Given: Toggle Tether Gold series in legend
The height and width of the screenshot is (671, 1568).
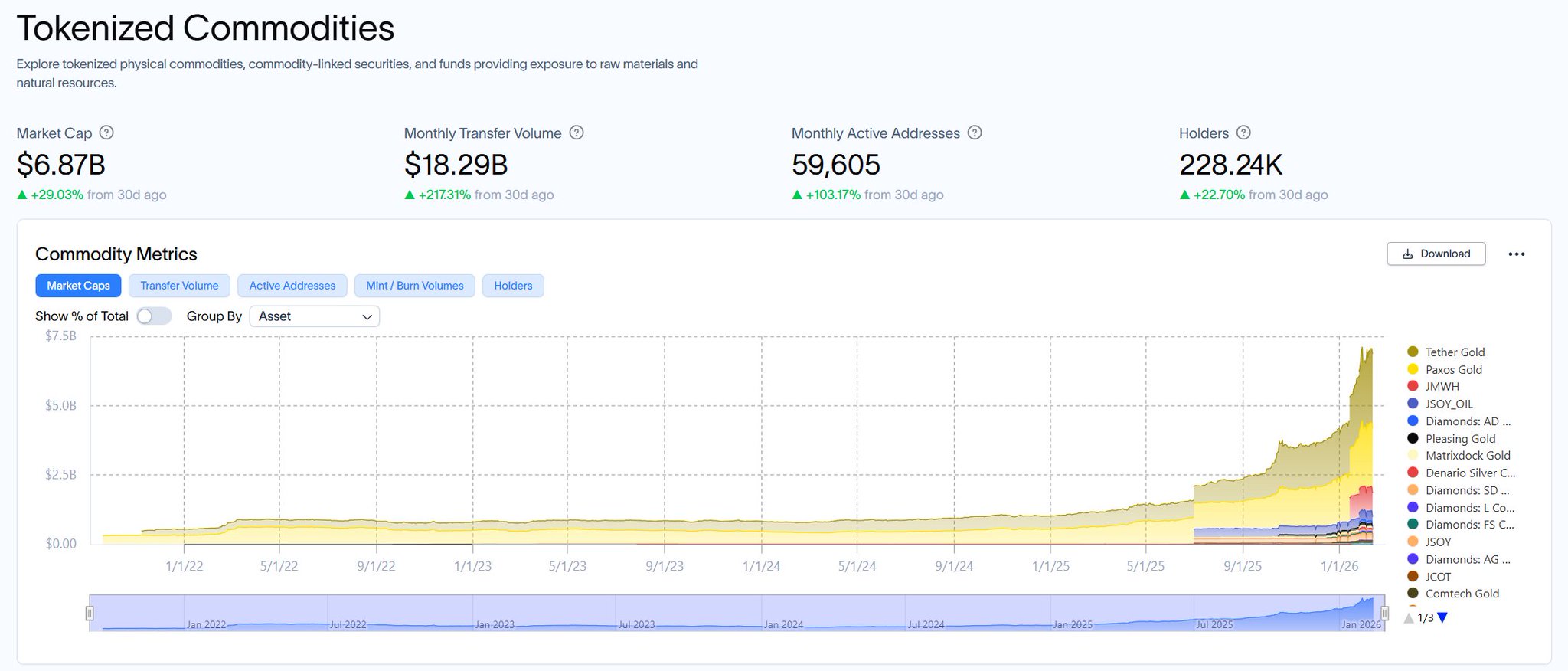Looking at the screenshot, I should [1454, 352].
